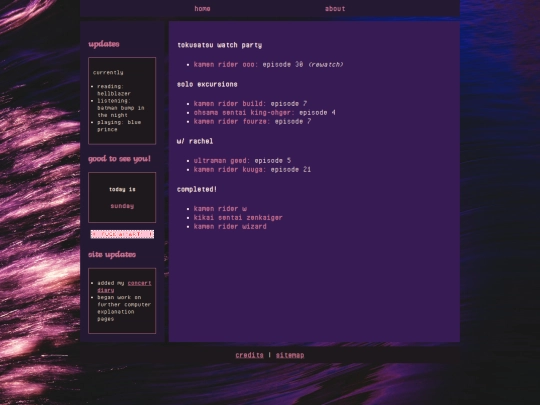Click 'began work on further computer explanation pages'
Screen dimensions: 540x405
(x=124, y=308)
